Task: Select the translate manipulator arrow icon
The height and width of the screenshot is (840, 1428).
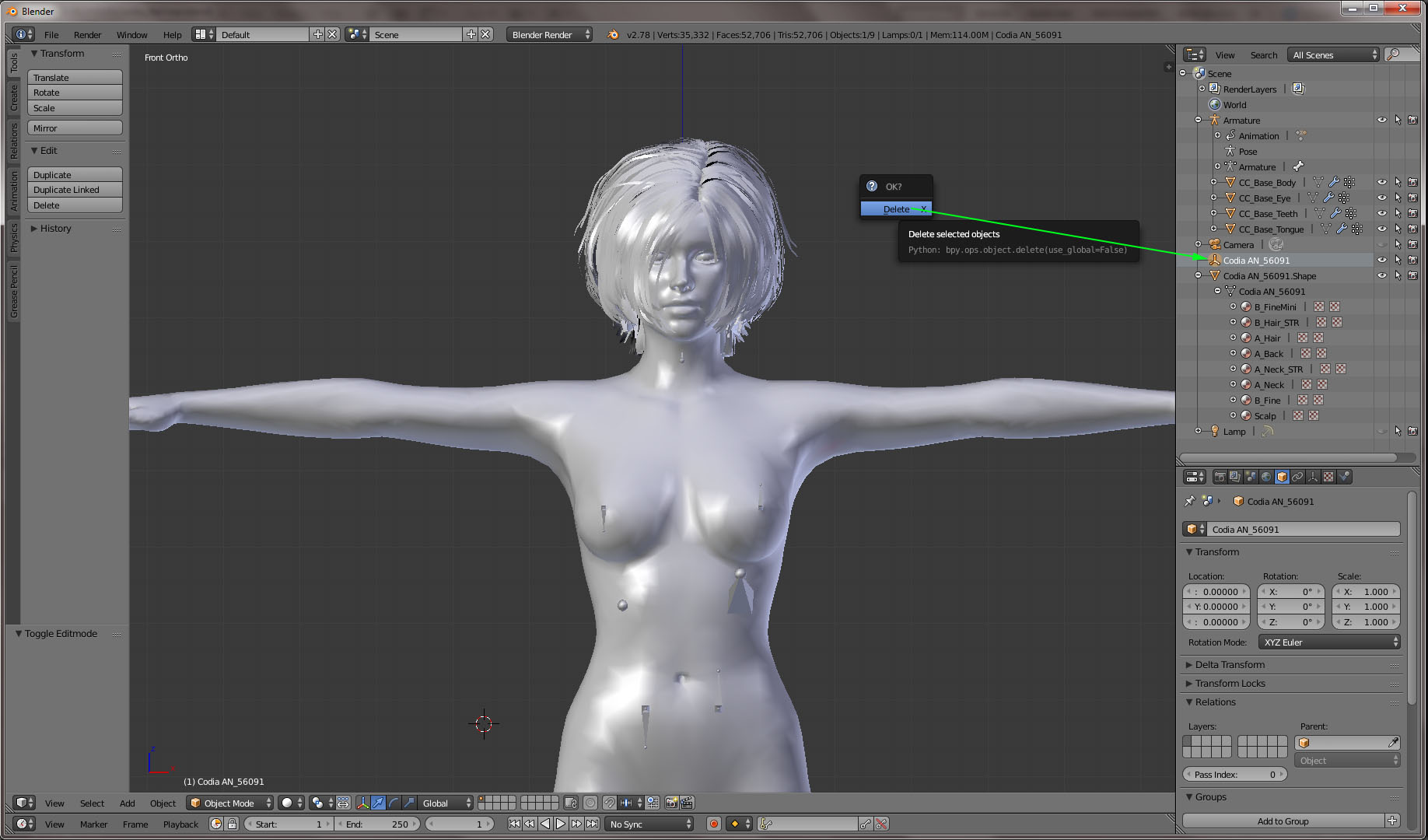Action: point(378,803)
